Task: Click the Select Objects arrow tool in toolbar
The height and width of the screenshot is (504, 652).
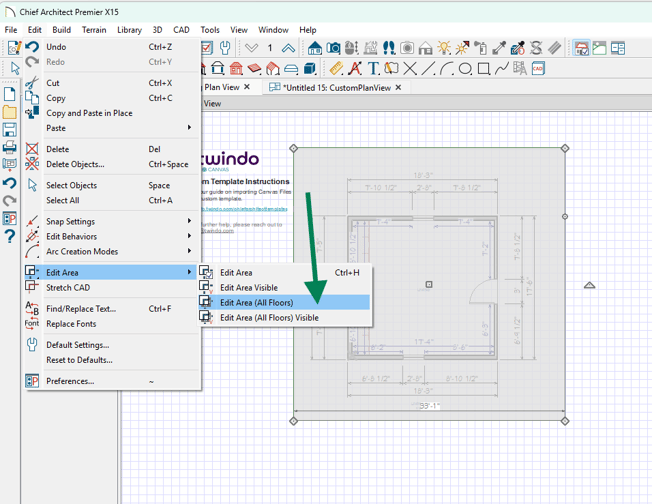Action: tap(15, 68)
